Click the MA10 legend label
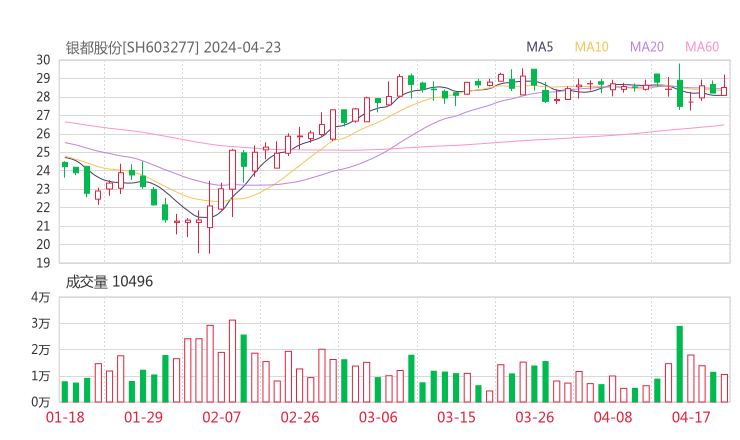Screen dimensions: 740x440 (591, 47)
